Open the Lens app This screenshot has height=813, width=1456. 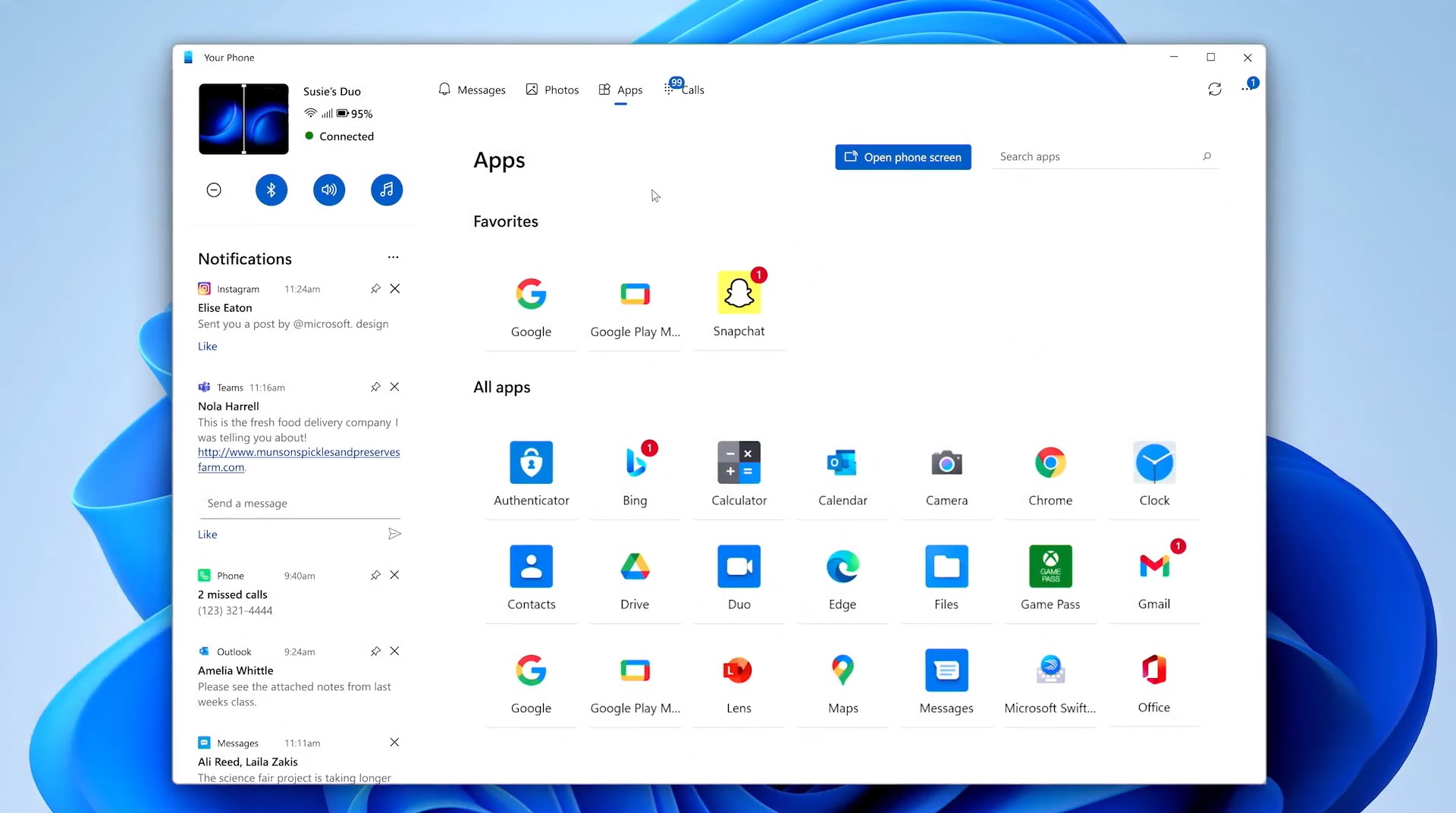[739, 682]
